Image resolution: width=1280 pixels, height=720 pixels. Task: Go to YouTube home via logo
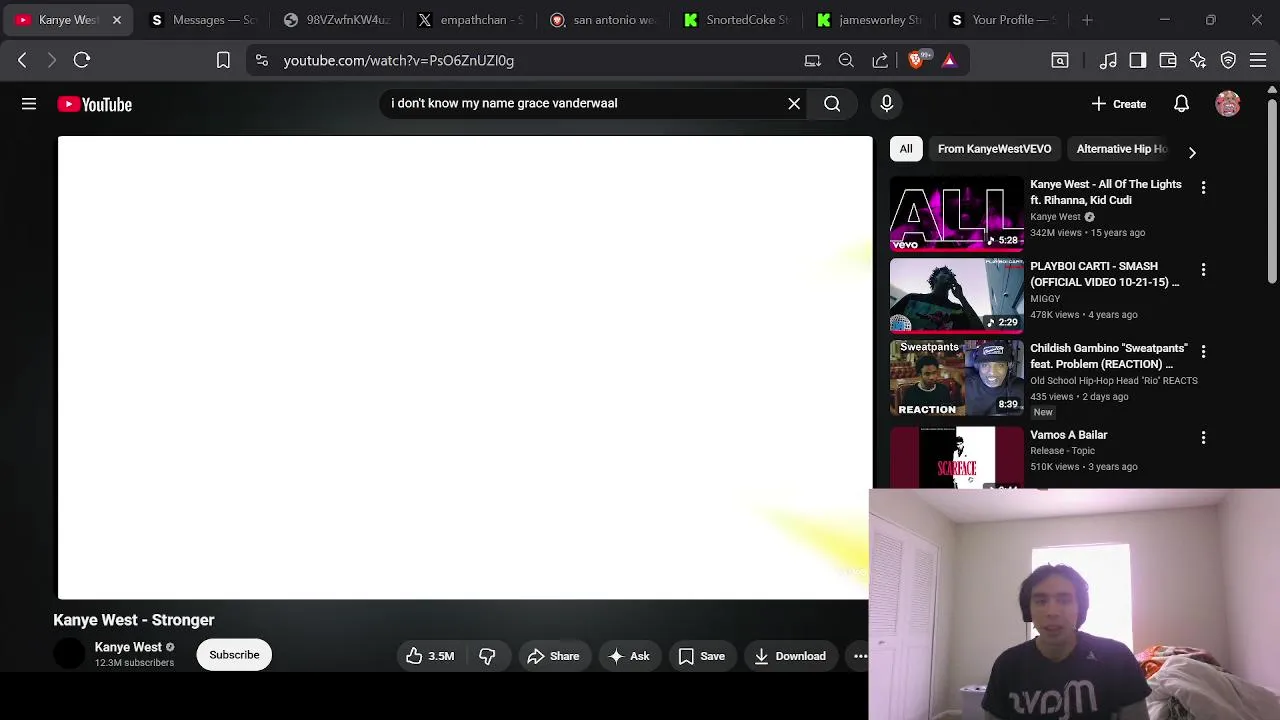(x=95, y=104)
